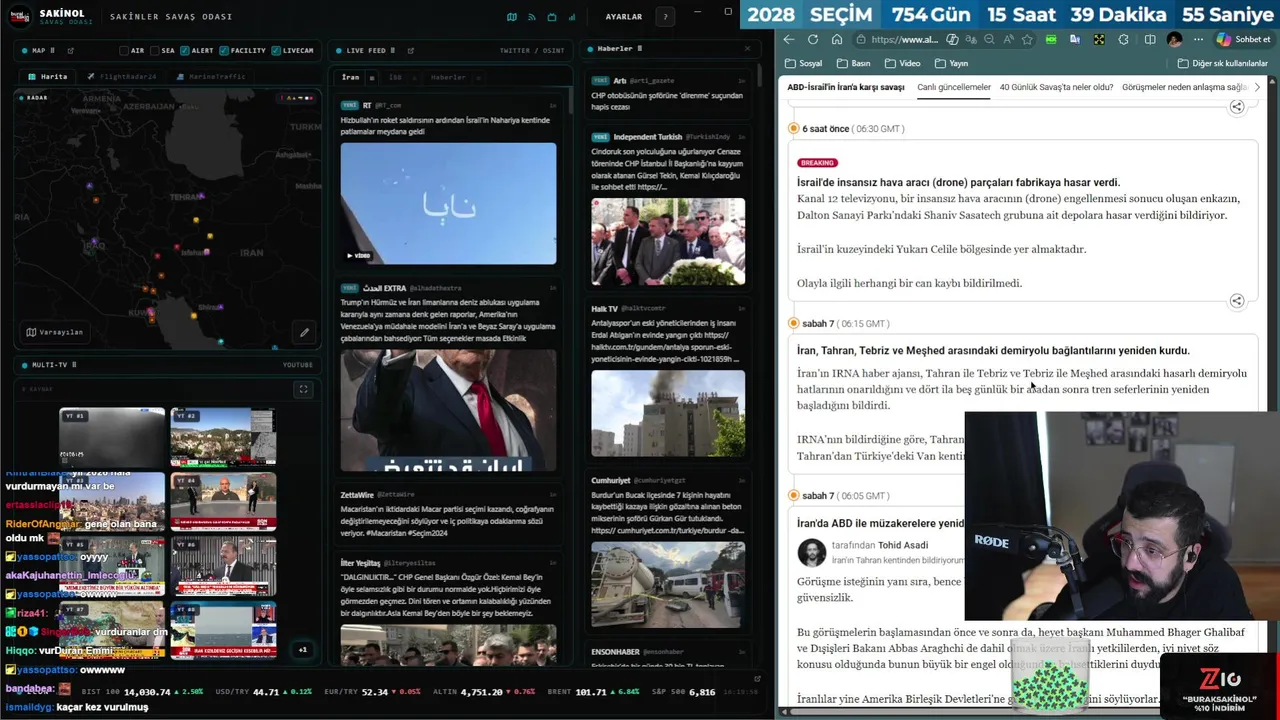
Task: Switch to the Harita tab
Action: 48,77
